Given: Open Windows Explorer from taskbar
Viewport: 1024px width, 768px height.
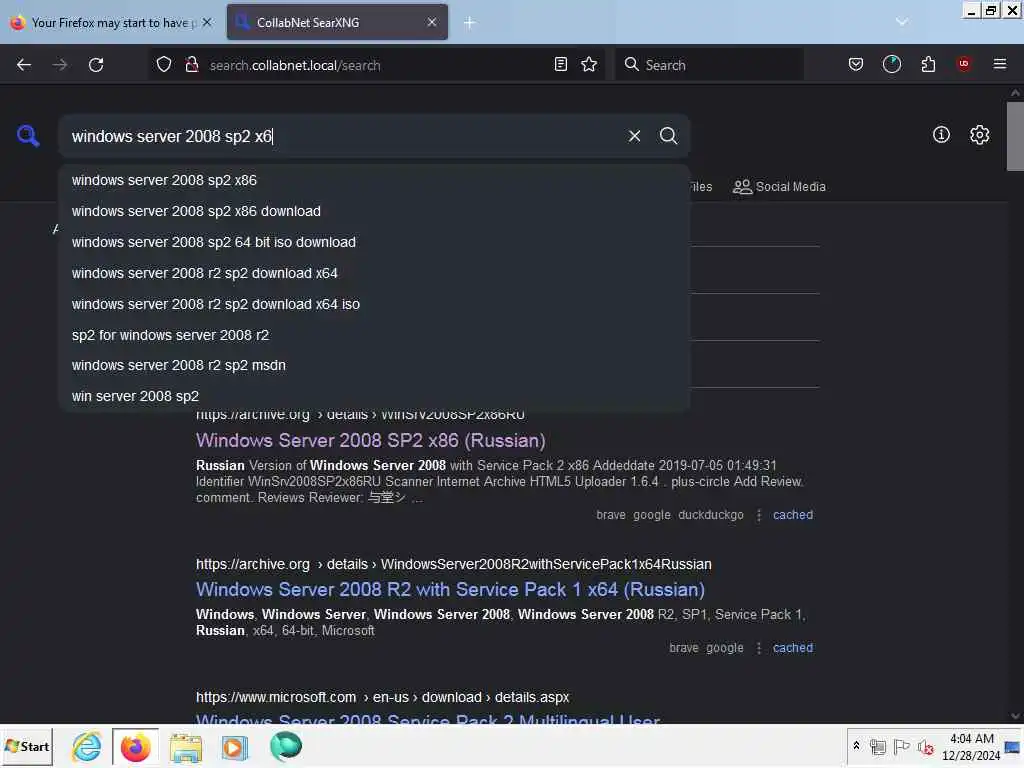Looking at the screenshot, I should tap(185, 747).
